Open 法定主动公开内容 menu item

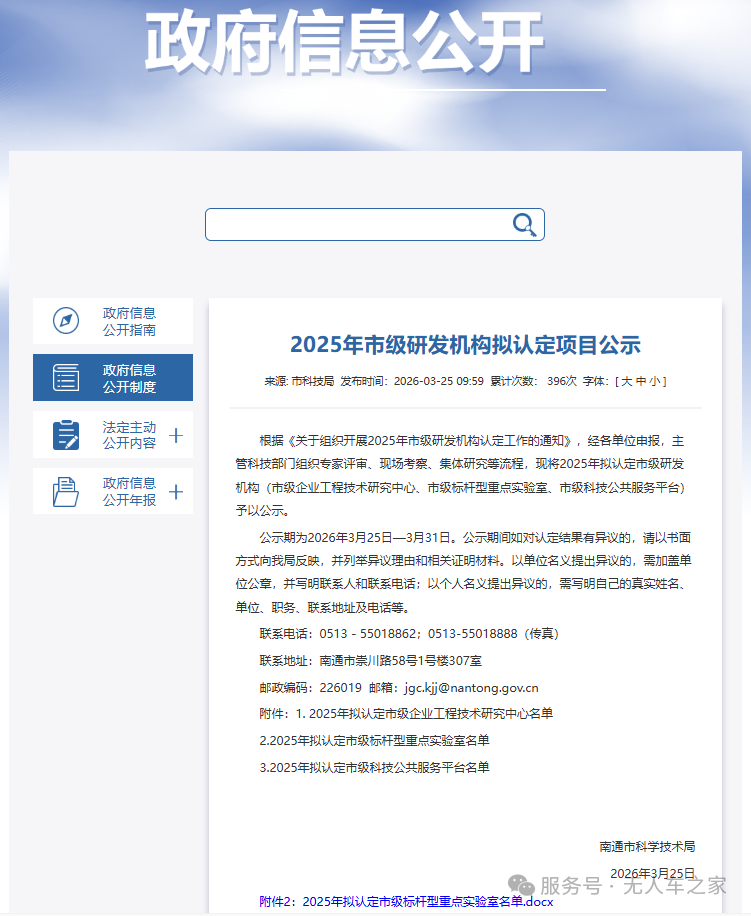point(113,435)
